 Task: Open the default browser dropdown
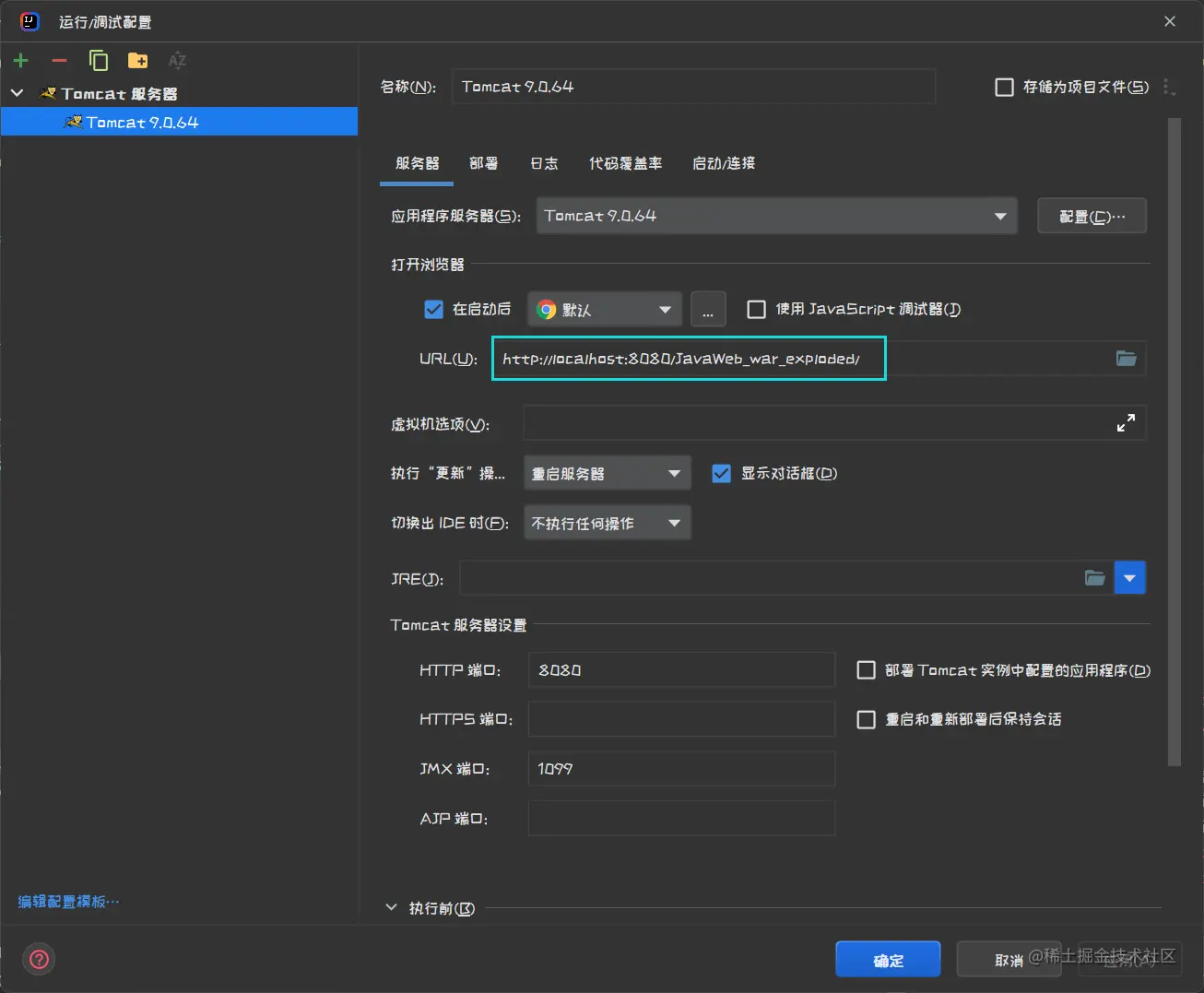point(605,310)
